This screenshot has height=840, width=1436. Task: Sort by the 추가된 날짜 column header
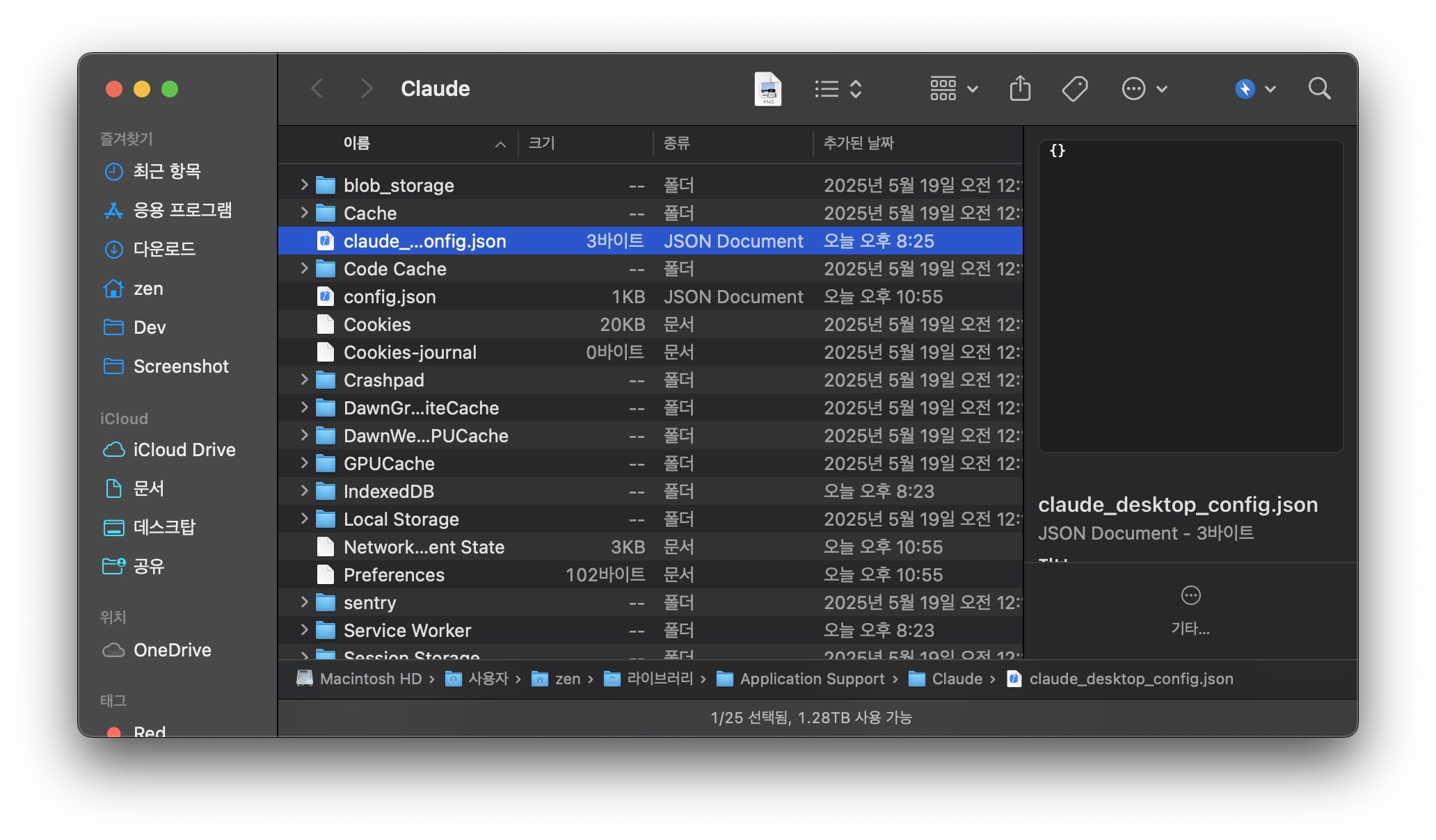[859, 143]
